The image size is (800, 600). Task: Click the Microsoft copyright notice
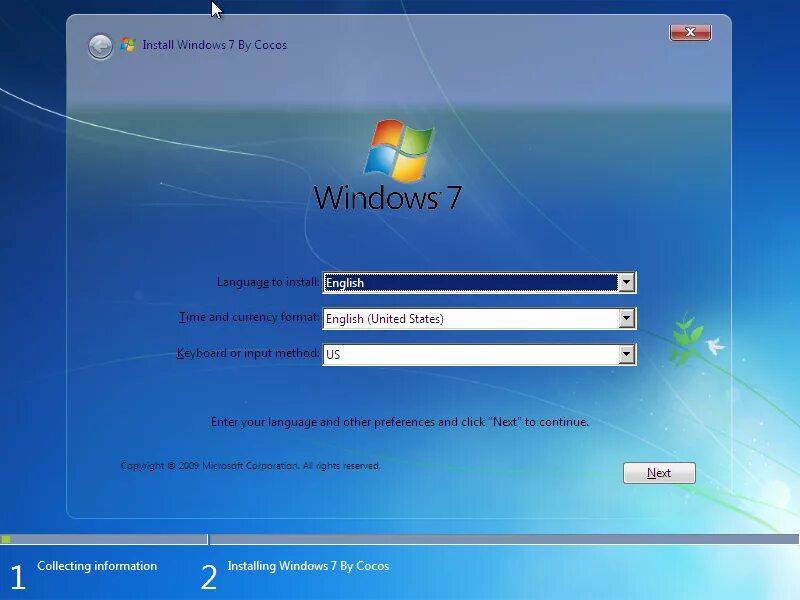pyautogui.click(x=250, y=466)
